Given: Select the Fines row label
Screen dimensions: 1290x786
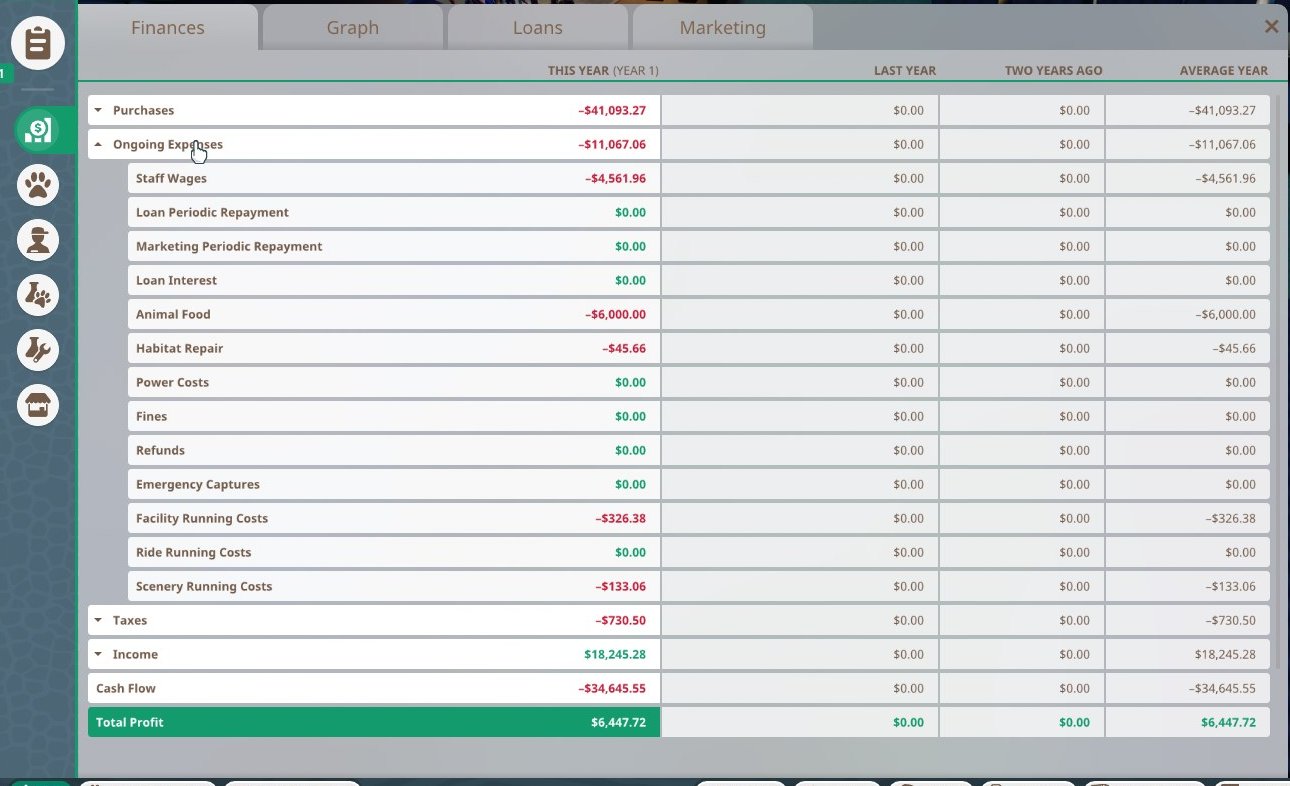Looking at the screenshot, I should (151, 416).
